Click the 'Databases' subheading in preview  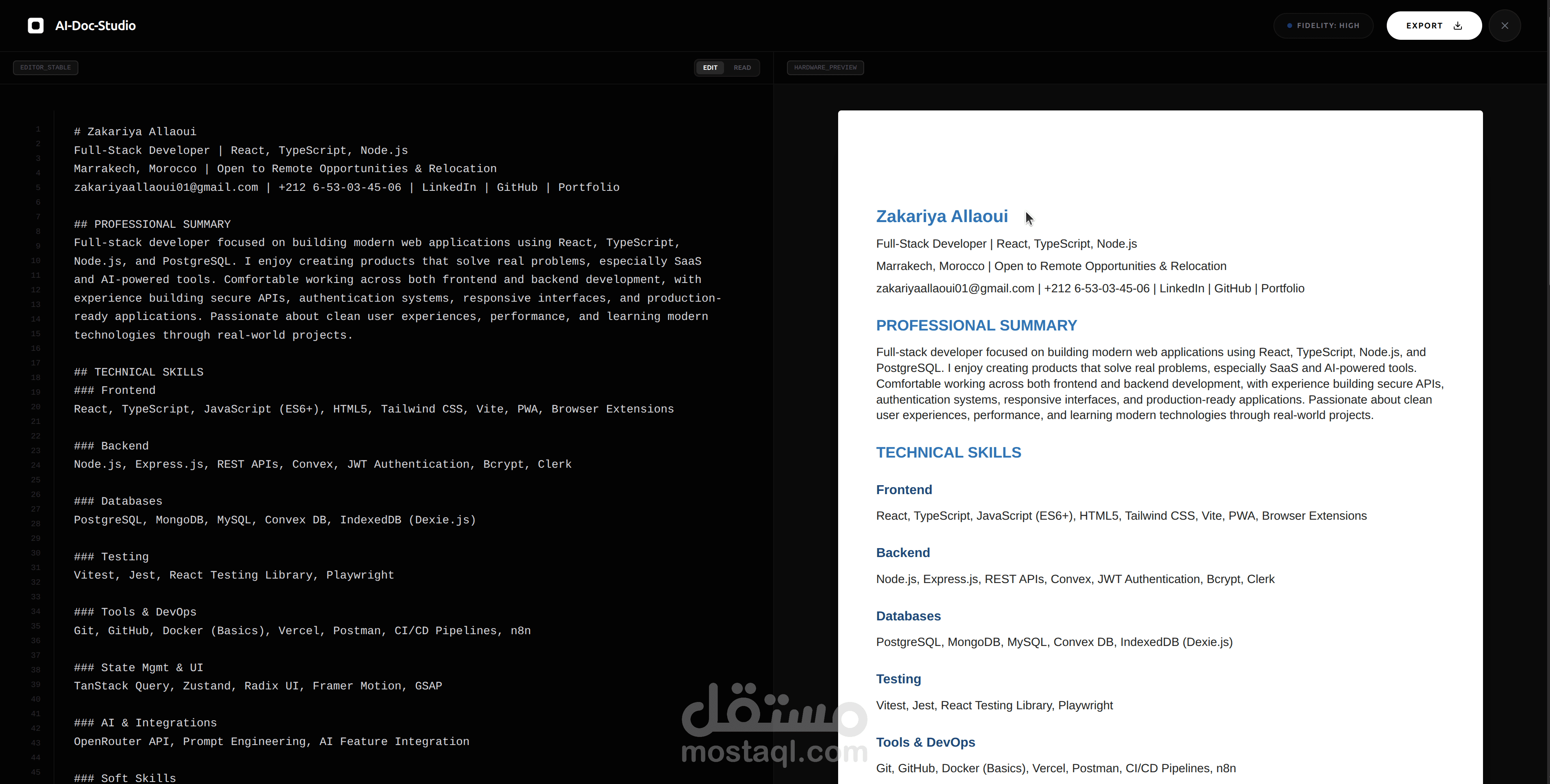click(908, 616)
